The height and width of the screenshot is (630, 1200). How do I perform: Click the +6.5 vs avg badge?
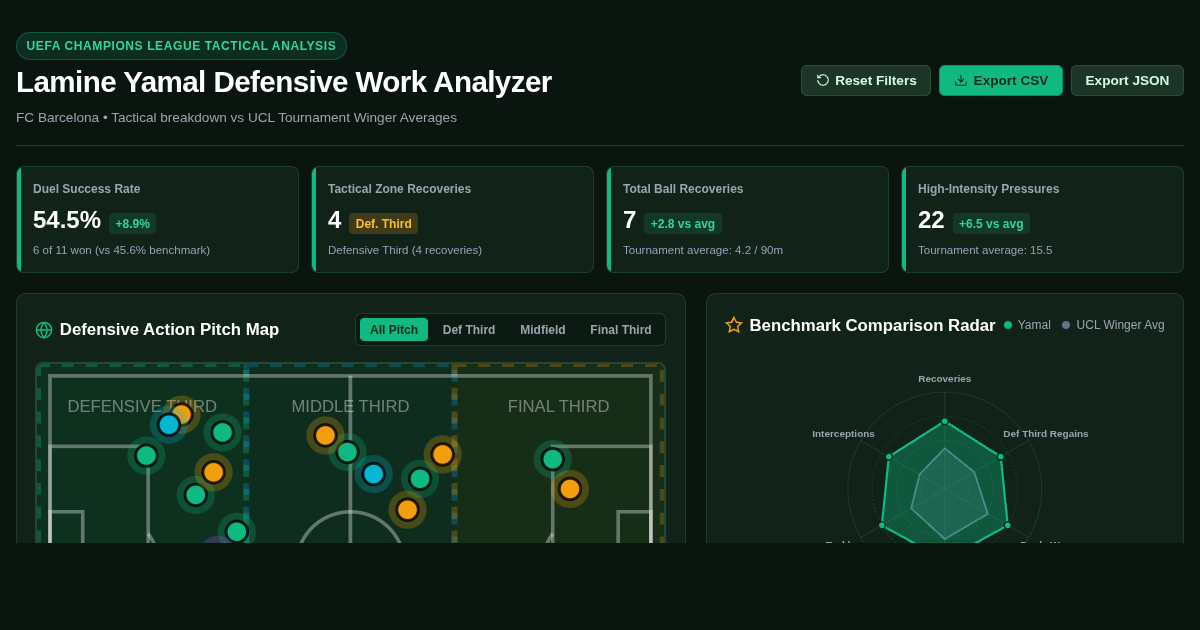992,224
